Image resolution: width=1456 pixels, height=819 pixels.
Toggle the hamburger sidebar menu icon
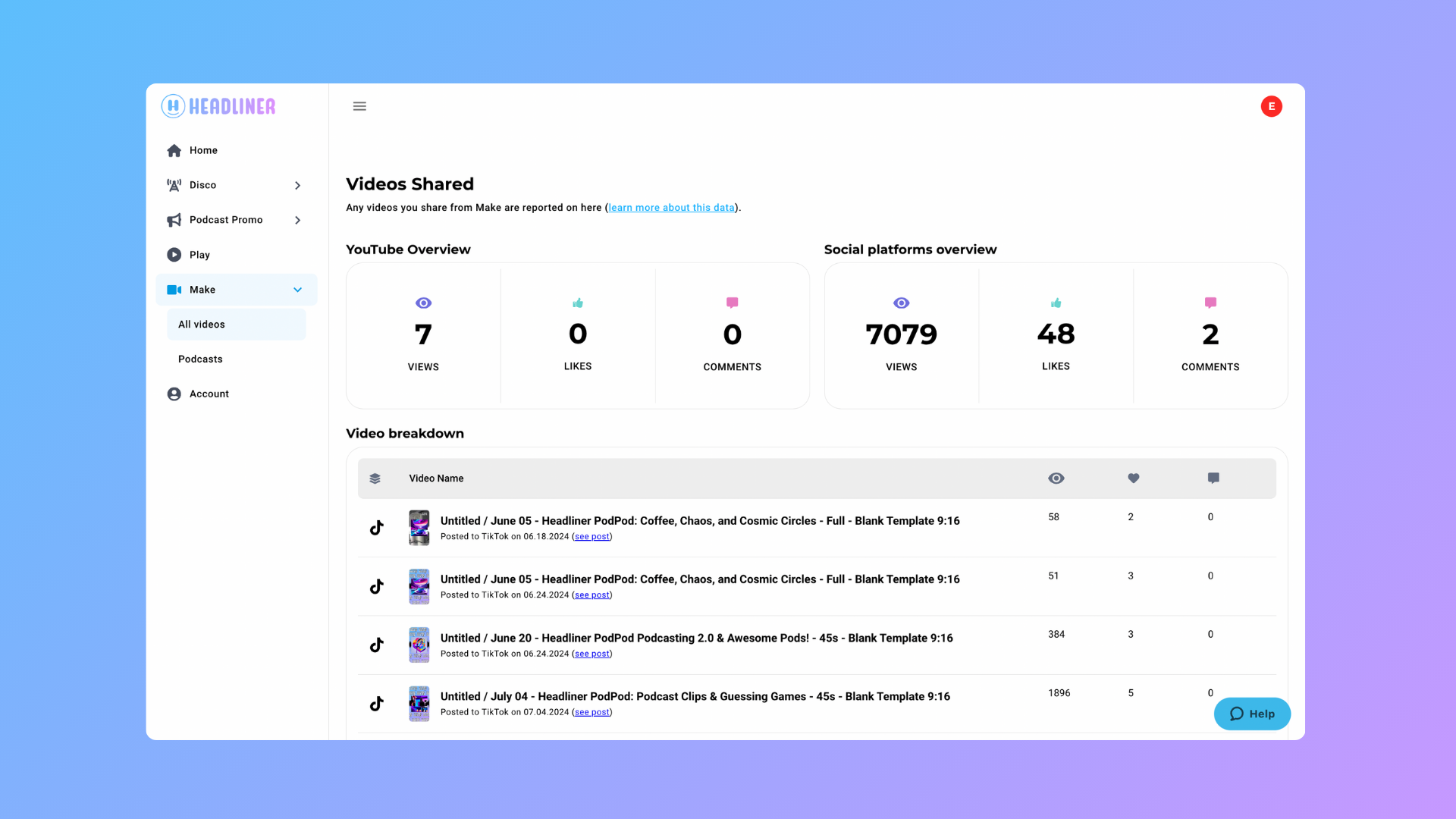point(359,106)
